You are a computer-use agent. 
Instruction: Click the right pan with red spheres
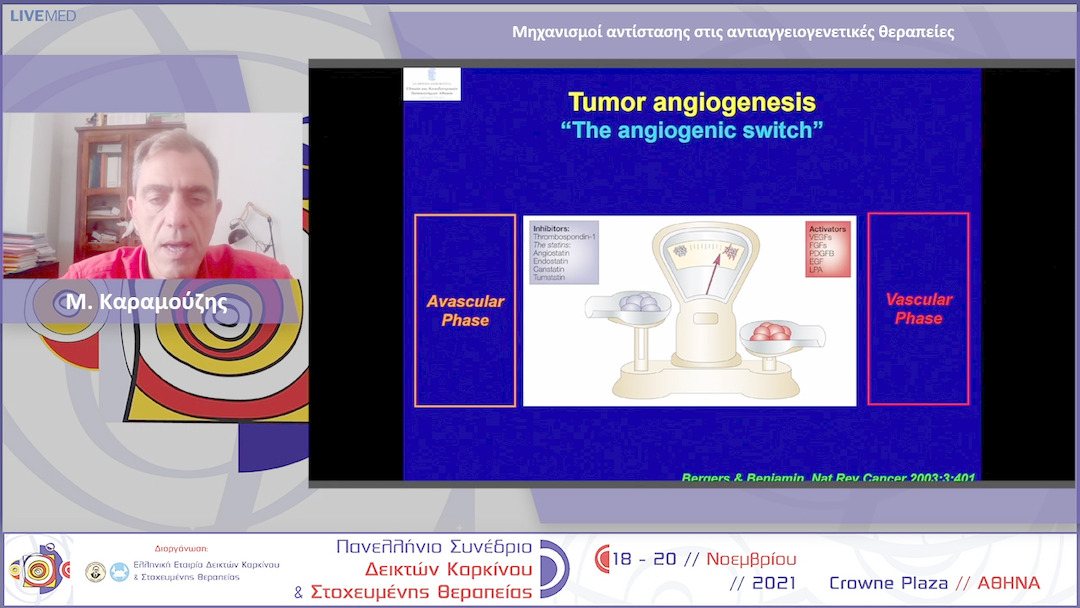point(782,335)
